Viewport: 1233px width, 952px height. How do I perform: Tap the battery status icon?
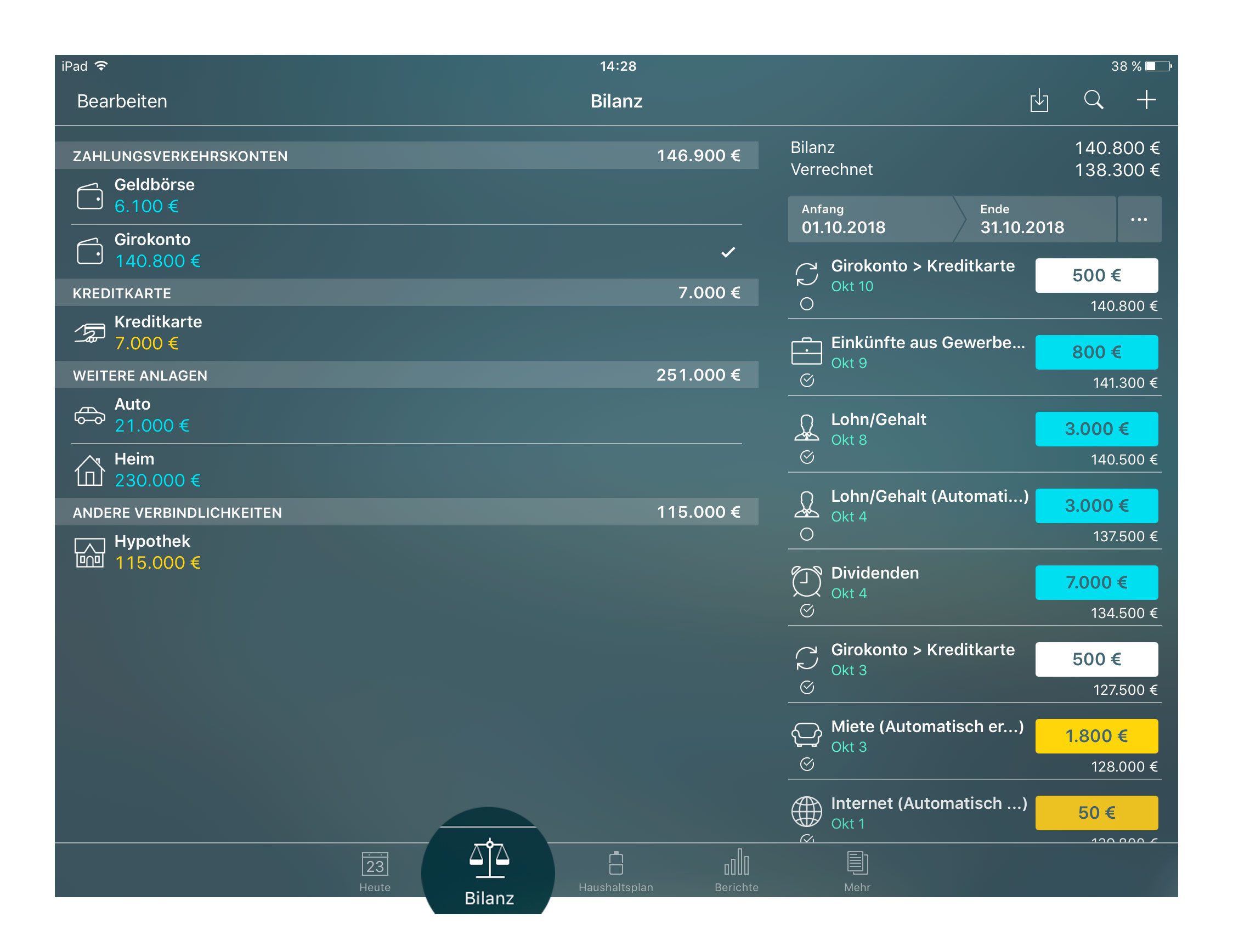click(x=1158, y=66)
